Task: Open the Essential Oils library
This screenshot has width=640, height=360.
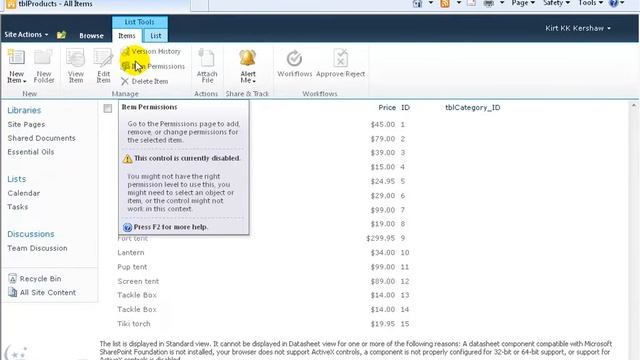Action: pyautogui.click(x=31, y=152)
